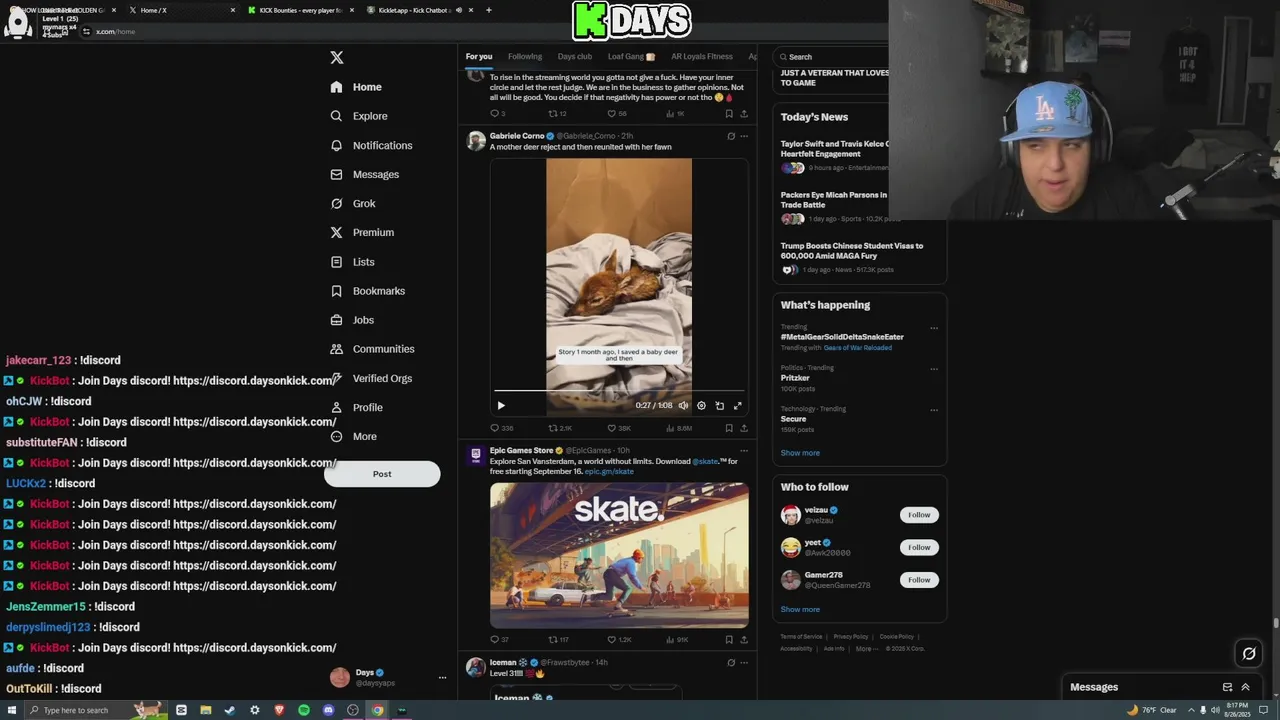Open Profile page
This screenshot has height=720, width=1280.
point(356,407)
